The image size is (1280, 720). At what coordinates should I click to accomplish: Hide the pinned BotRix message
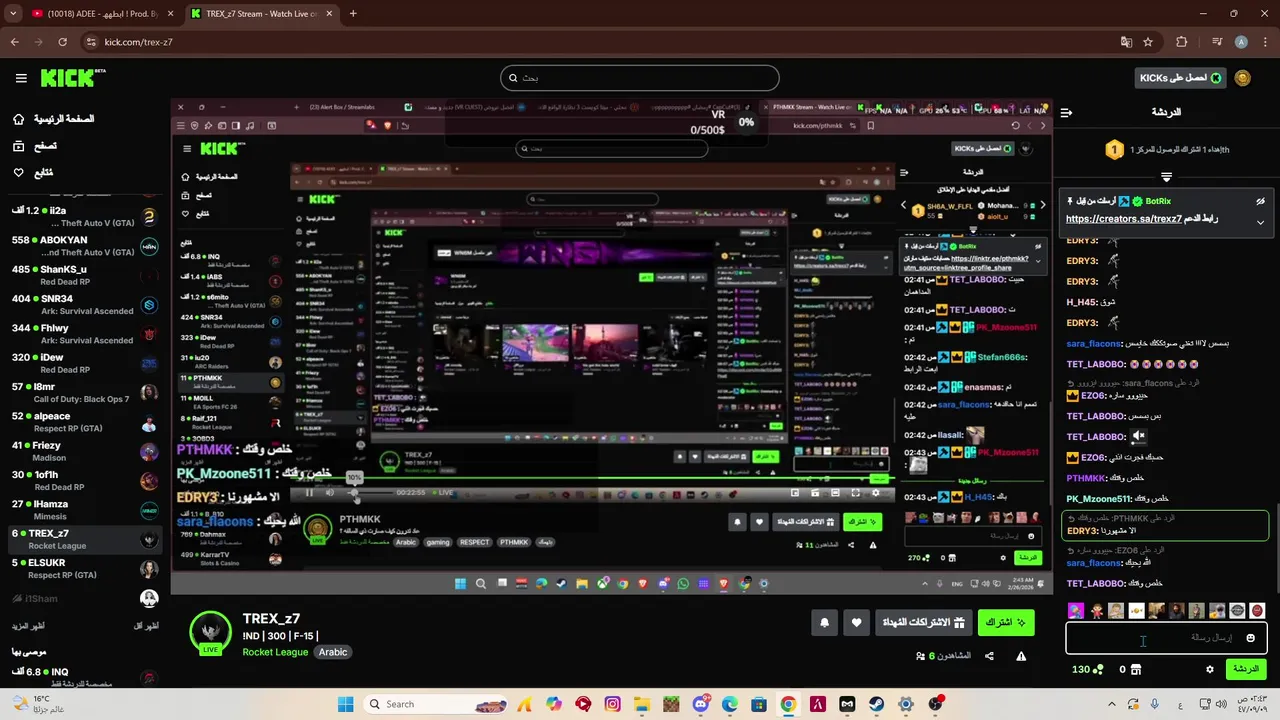click(x=1260, y=201)
